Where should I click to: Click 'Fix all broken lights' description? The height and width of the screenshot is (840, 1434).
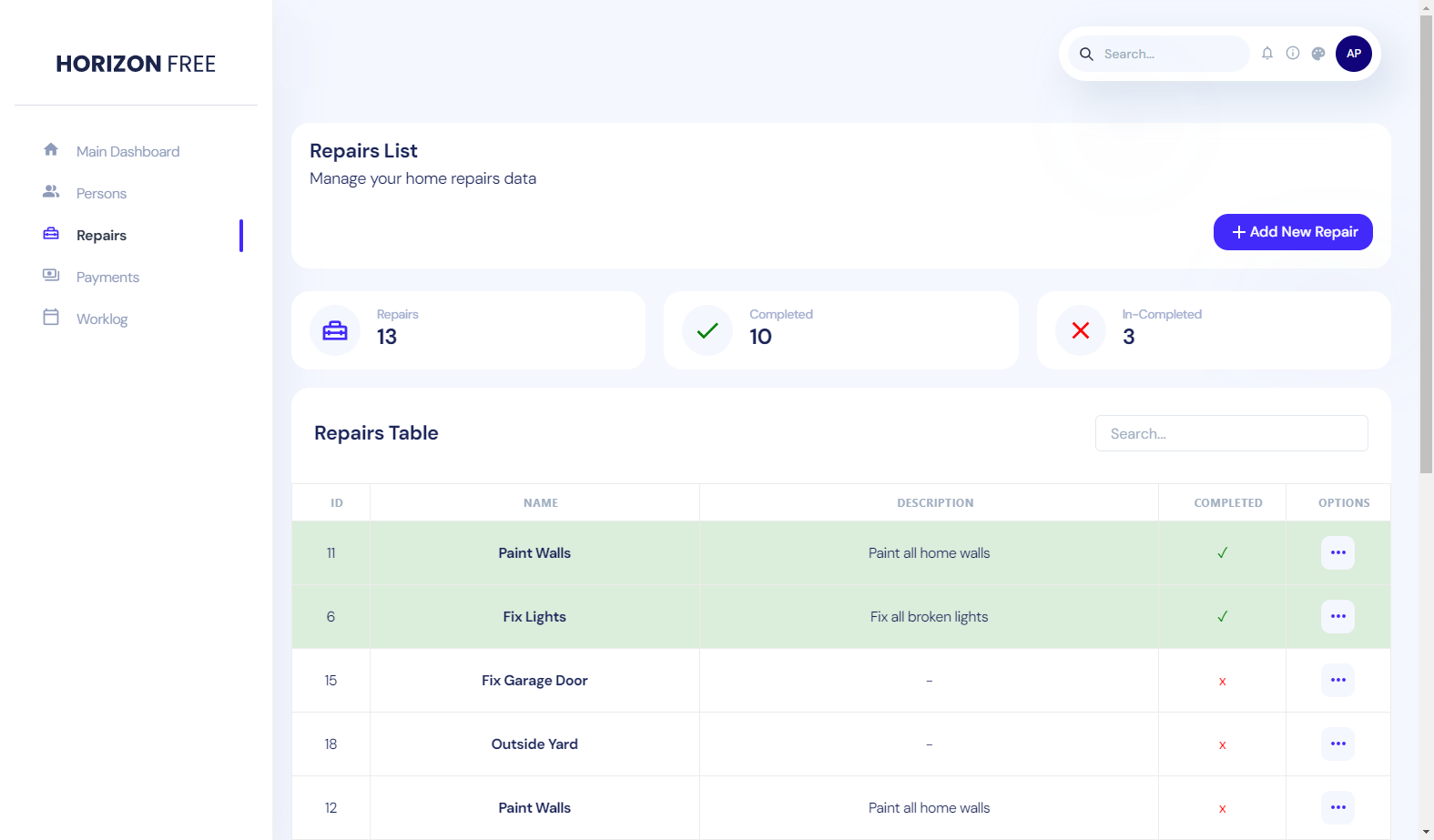[929, 616]
